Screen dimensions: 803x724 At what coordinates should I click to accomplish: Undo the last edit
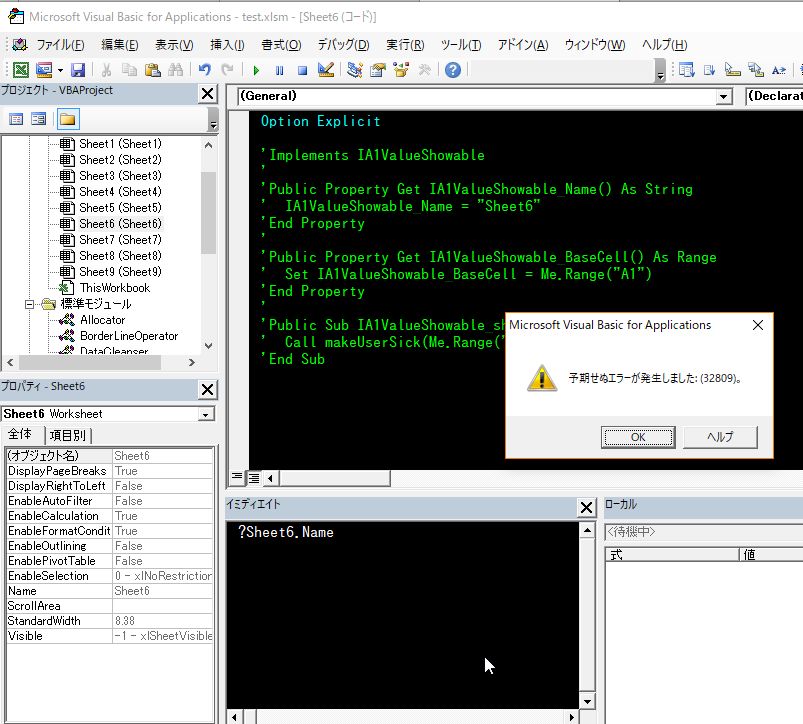(x=205, y=69)
